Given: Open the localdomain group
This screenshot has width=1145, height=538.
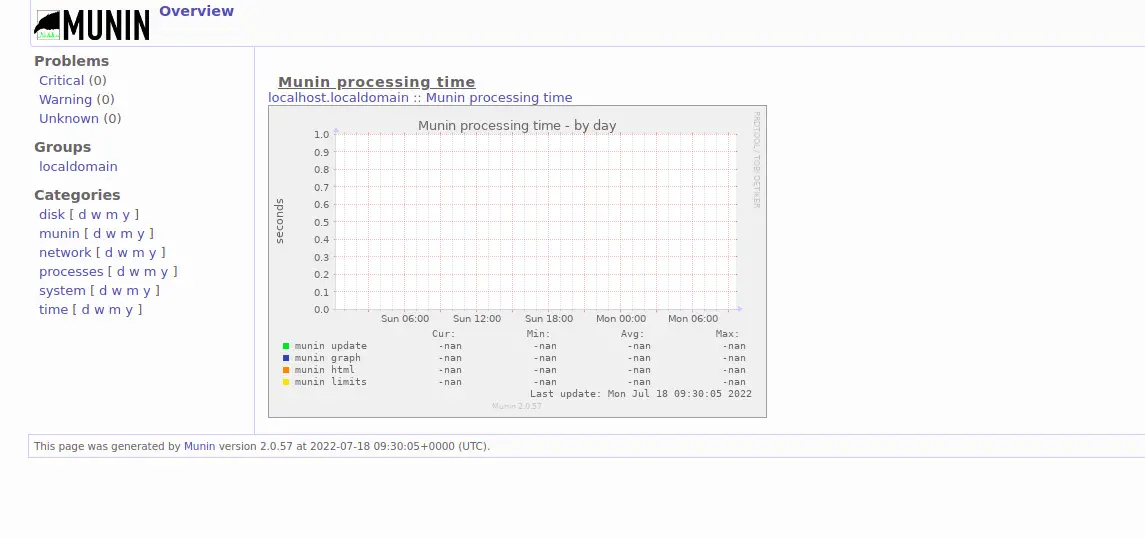Looking at the screenshot, I should 78,166.
